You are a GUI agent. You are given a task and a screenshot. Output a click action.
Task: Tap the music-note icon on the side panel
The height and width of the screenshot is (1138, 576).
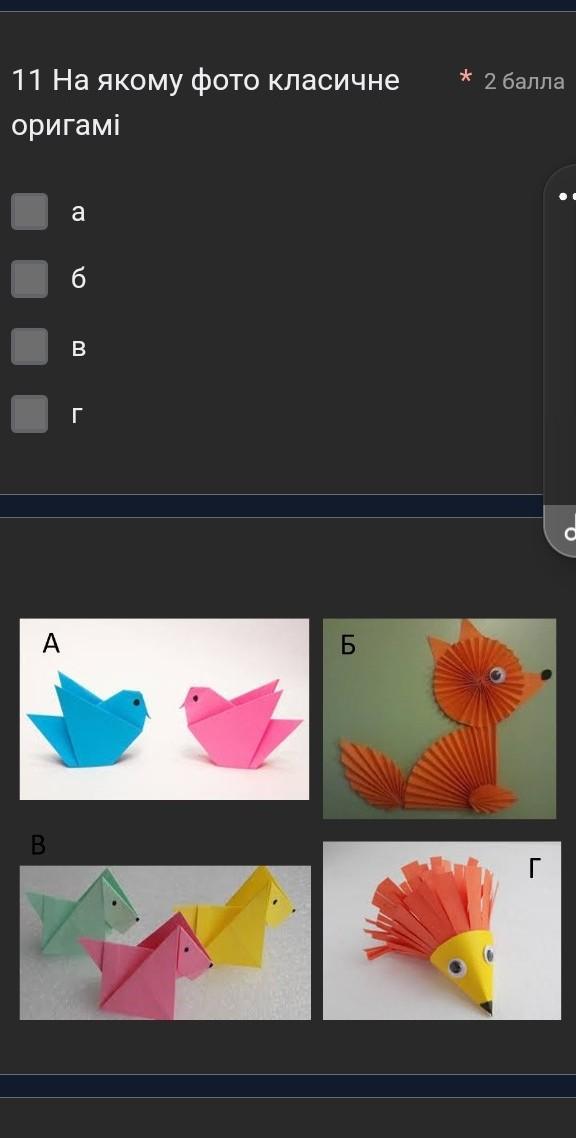pos(570,528)
